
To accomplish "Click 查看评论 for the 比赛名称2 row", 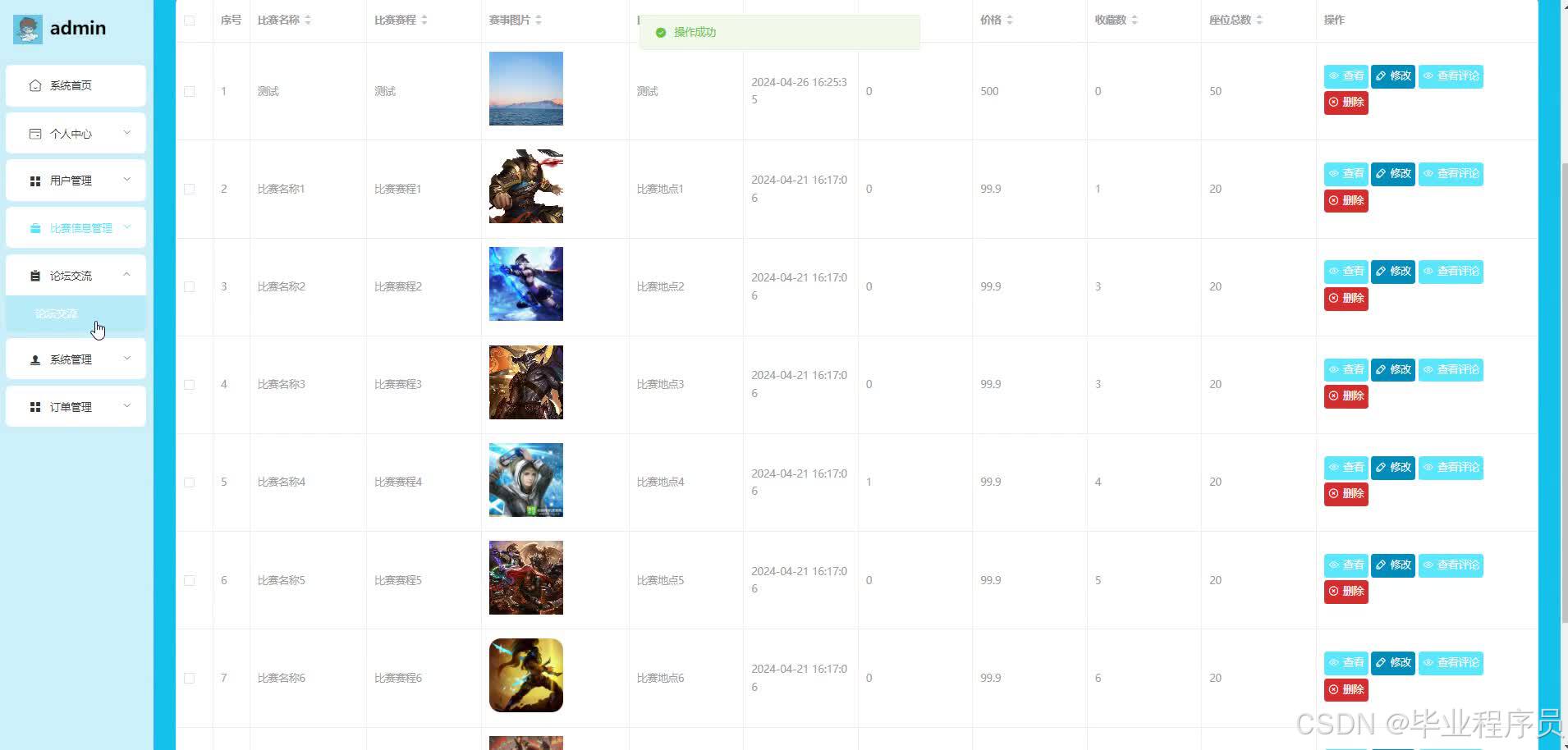I will (x=1451, y=272).
